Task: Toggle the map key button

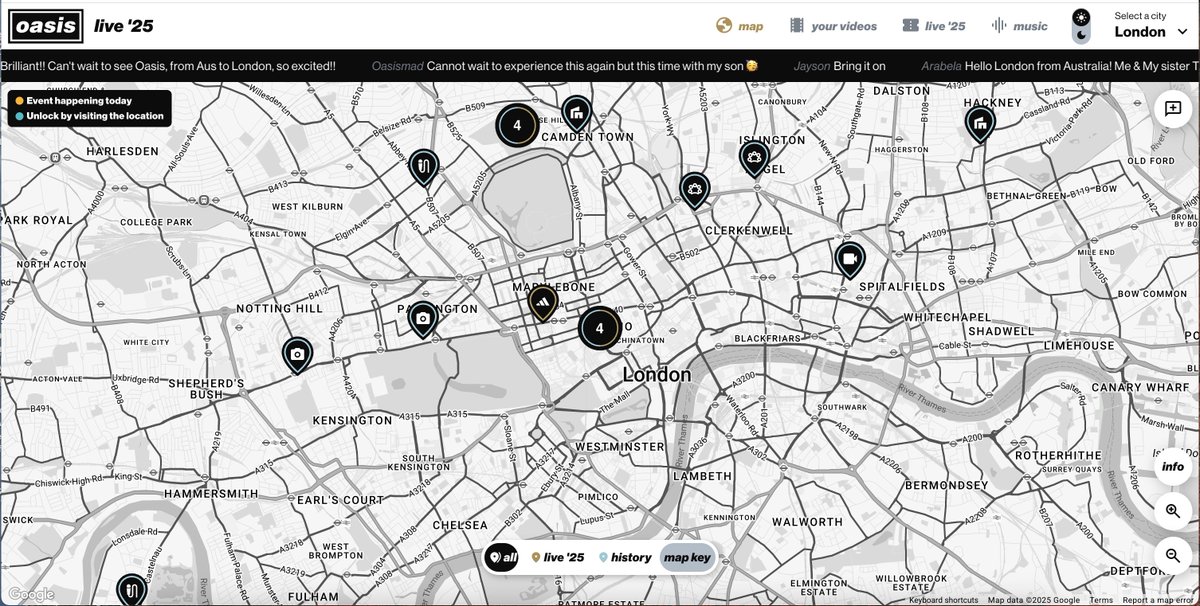Action: (x=688, y=558)
